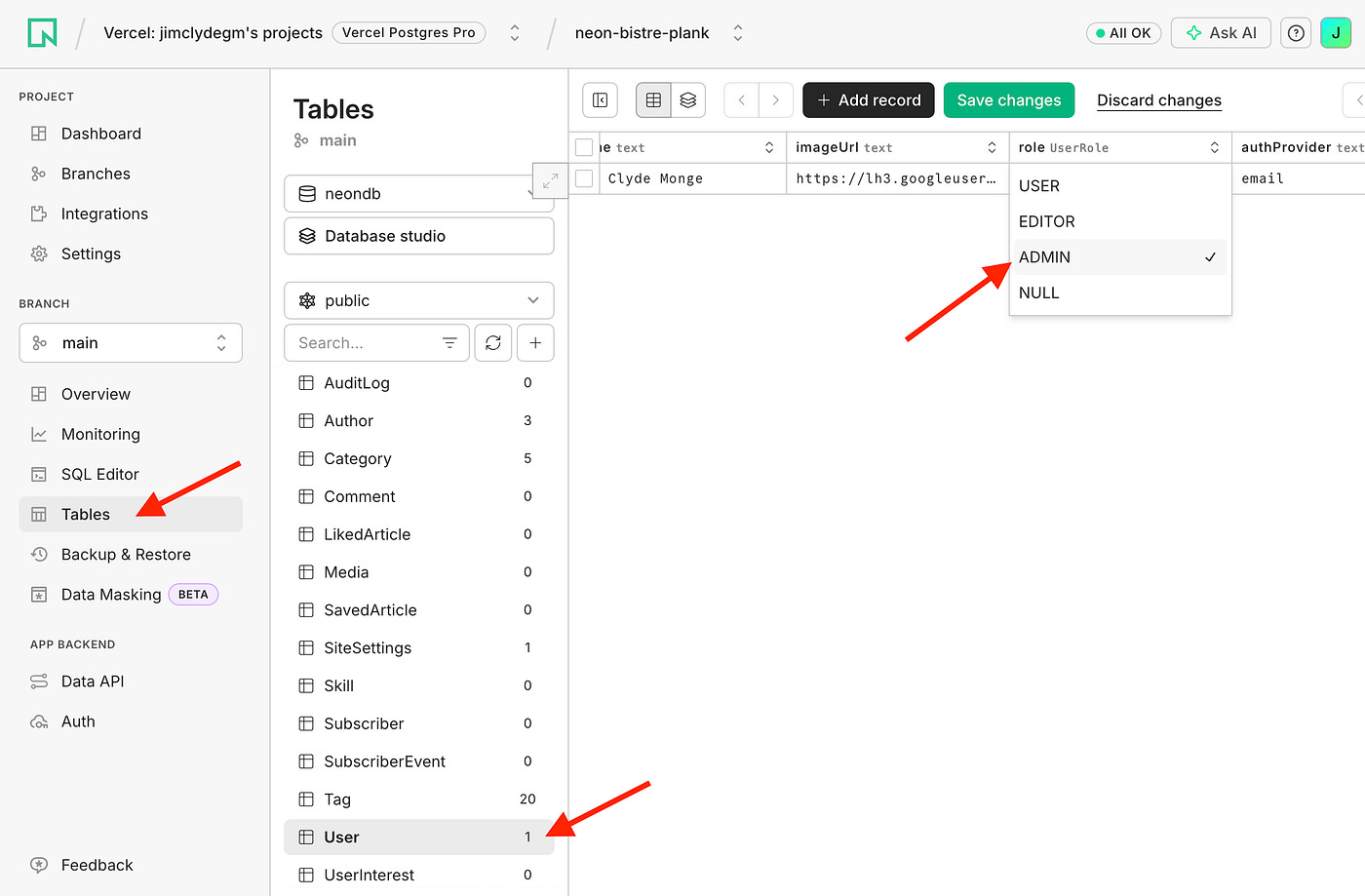
Task: Check the Clyde Monge row checkbox
Action: (x=584, y=178)
